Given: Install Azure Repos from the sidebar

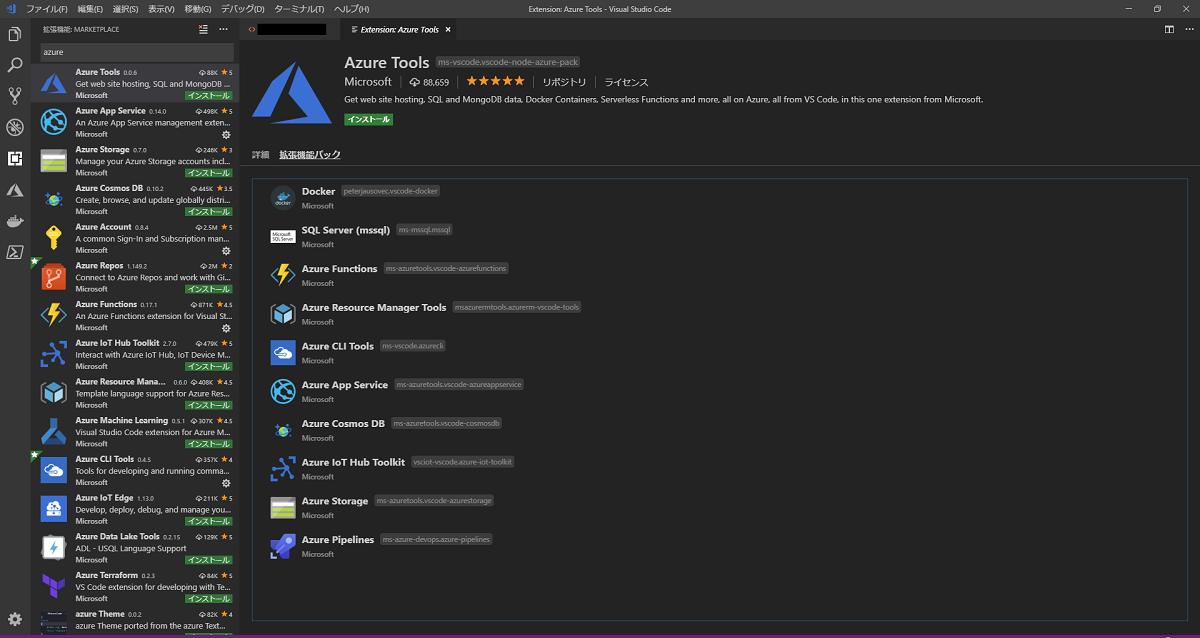Looking at the screenshot, I should [209, 289].
